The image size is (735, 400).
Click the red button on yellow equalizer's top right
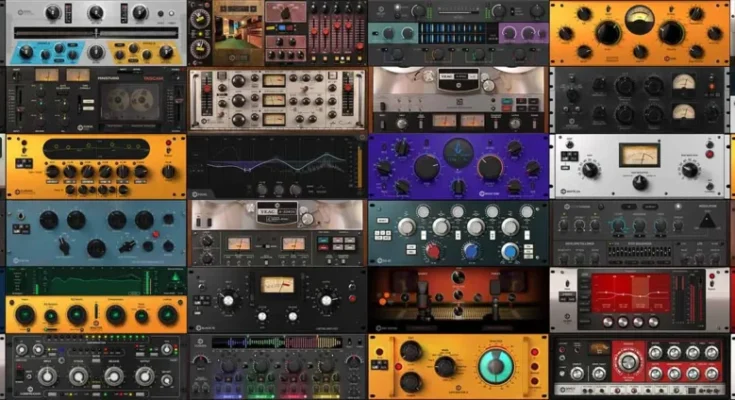coord(169,143)
